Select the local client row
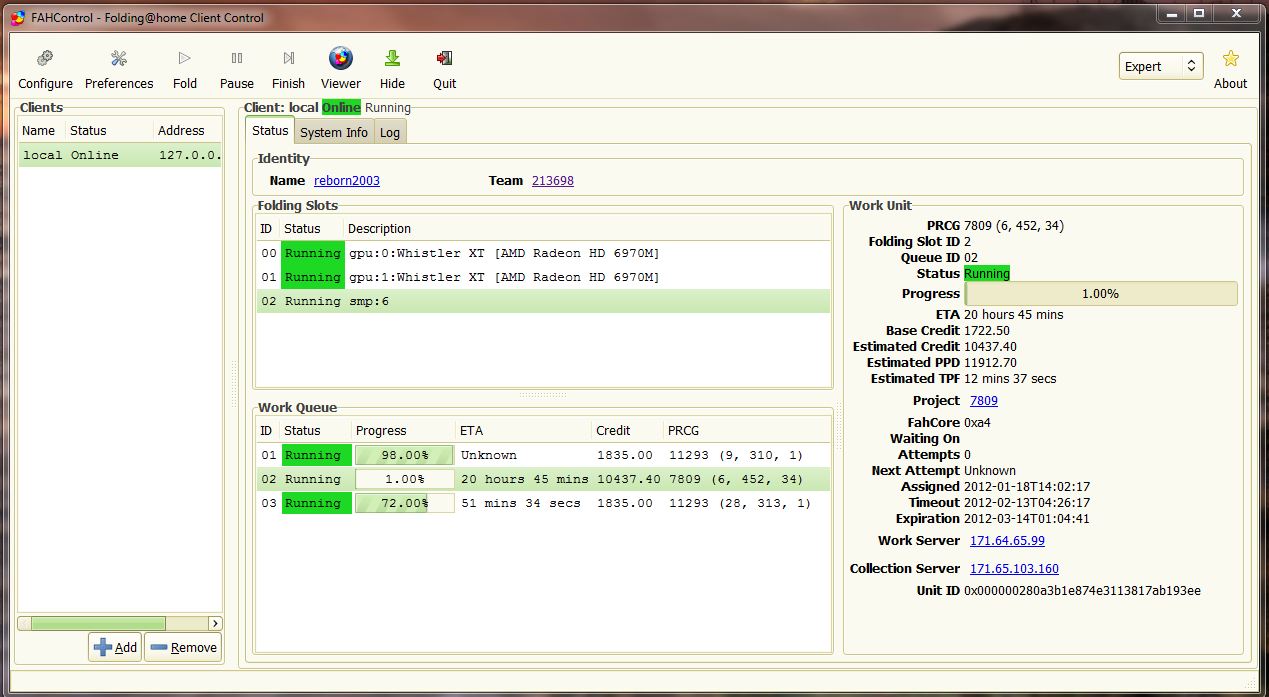Image resolution: width=1269 pixels, height=697 pixels. pos(120,155)
